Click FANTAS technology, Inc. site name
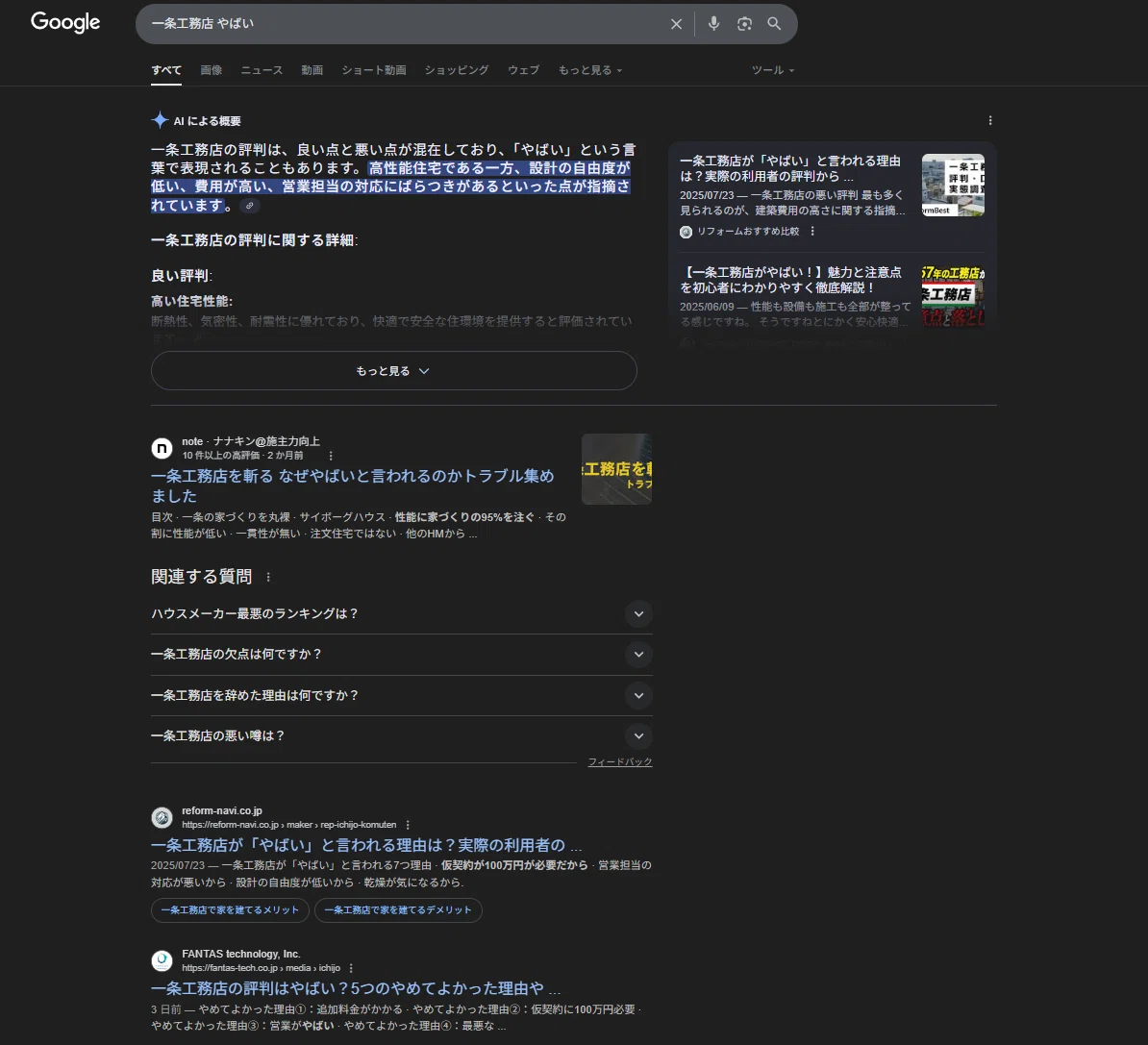The height and width of the screenshot is (1045, 1148). 241,954
